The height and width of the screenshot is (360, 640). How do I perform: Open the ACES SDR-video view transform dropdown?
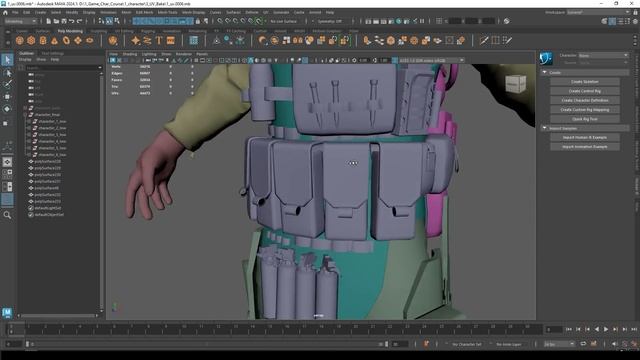pyautogui.click(x=431, y=60)
